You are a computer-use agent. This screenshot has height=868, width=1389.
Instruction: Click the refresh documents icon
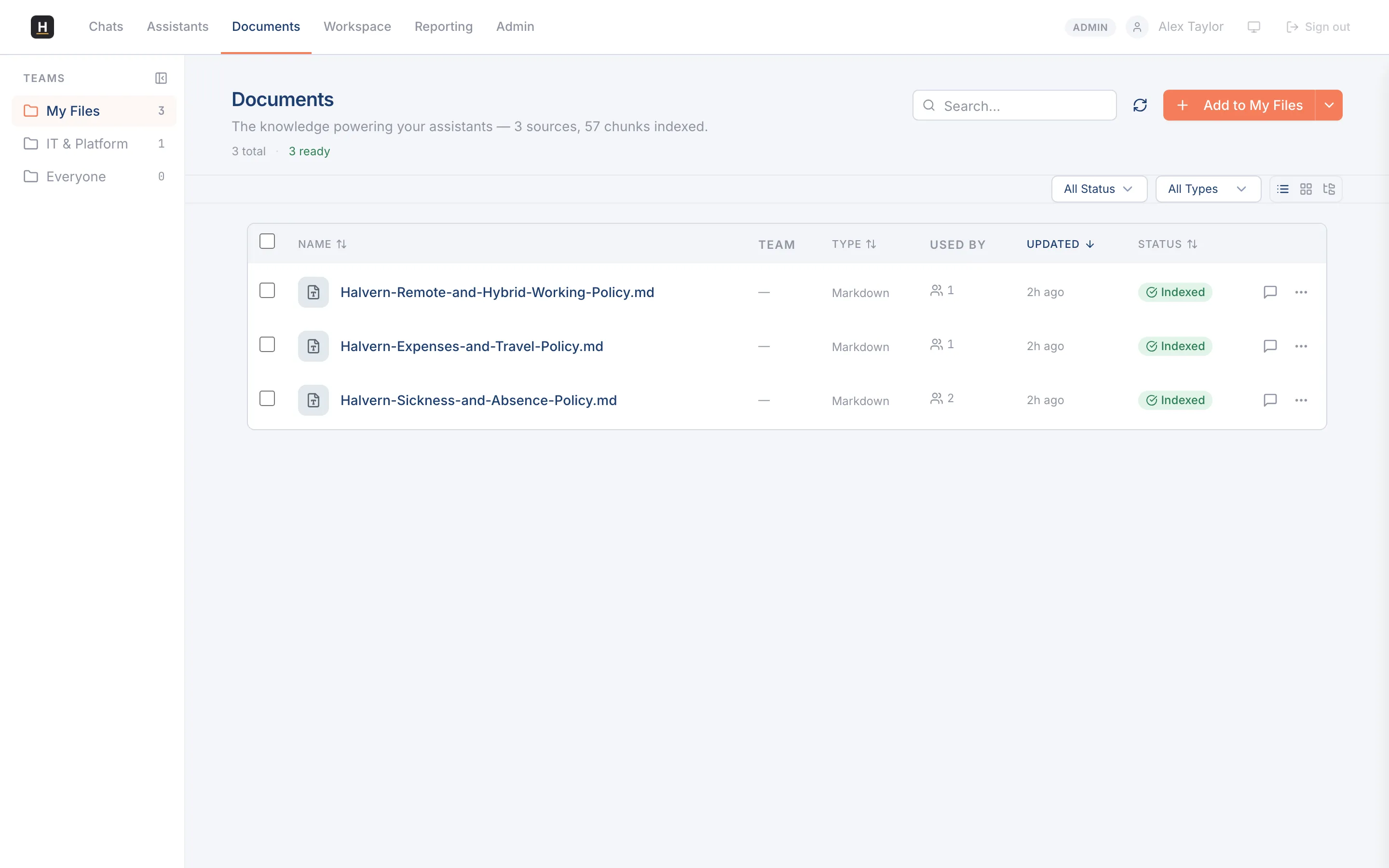click(x=1140, y=105)
